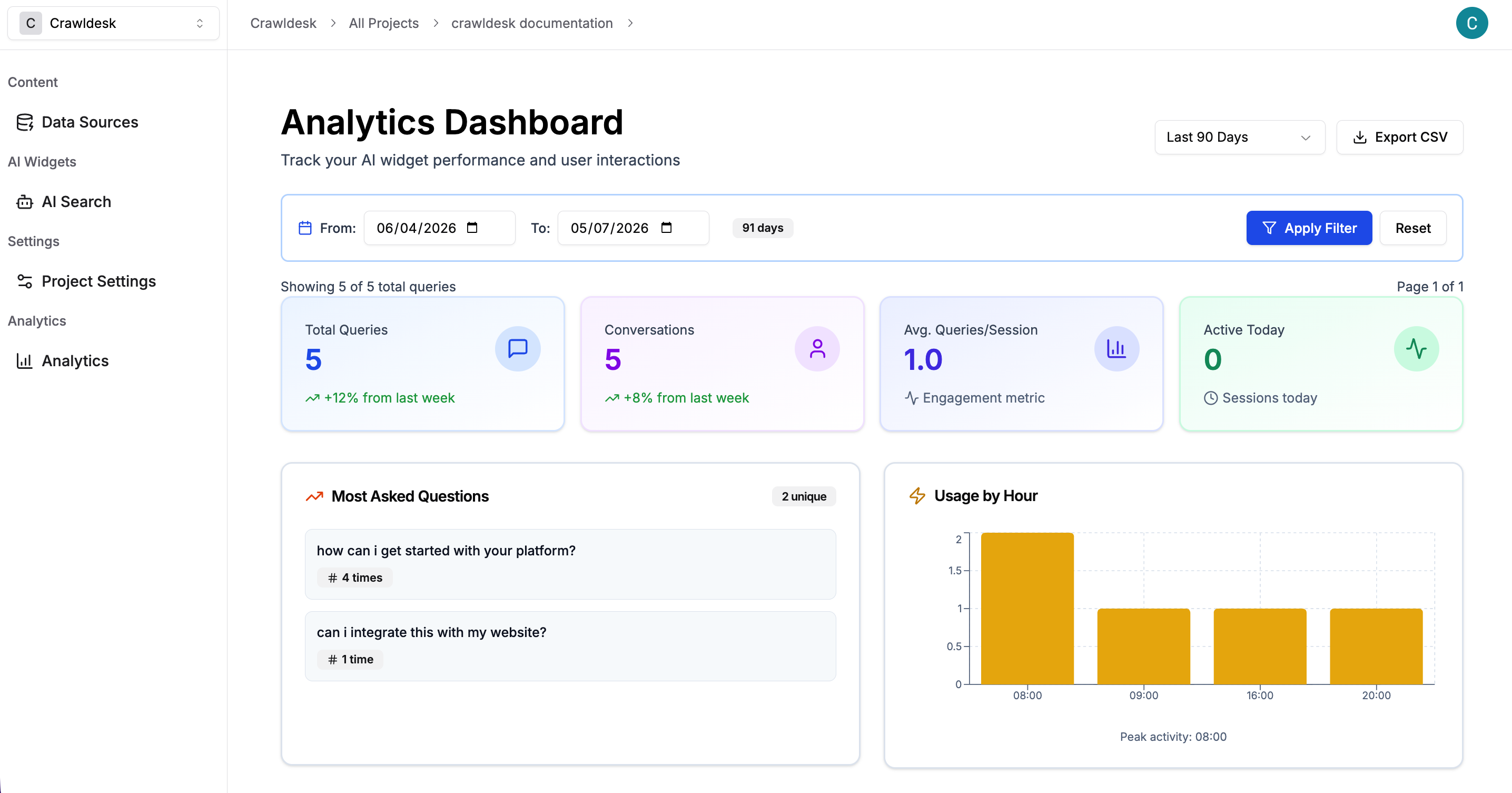Viewport: 1512px width, 793px height.
Task: Click the 20:00 bar in the chart
Action: tap(1376, 646)
